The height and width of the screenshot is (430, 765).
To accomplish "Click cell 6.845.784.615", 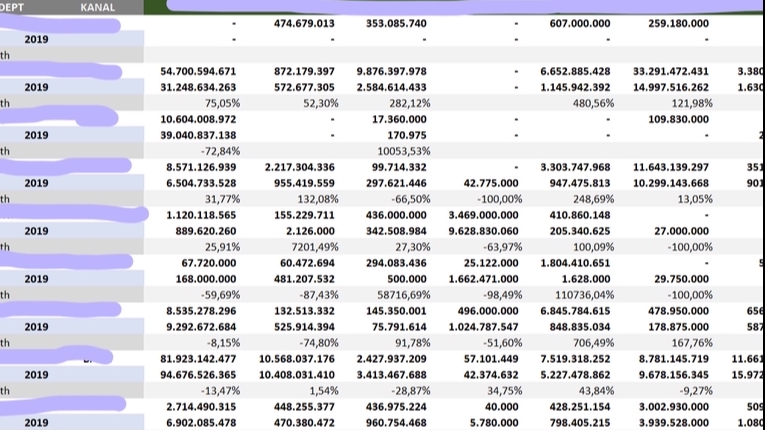I will point(575,311).
